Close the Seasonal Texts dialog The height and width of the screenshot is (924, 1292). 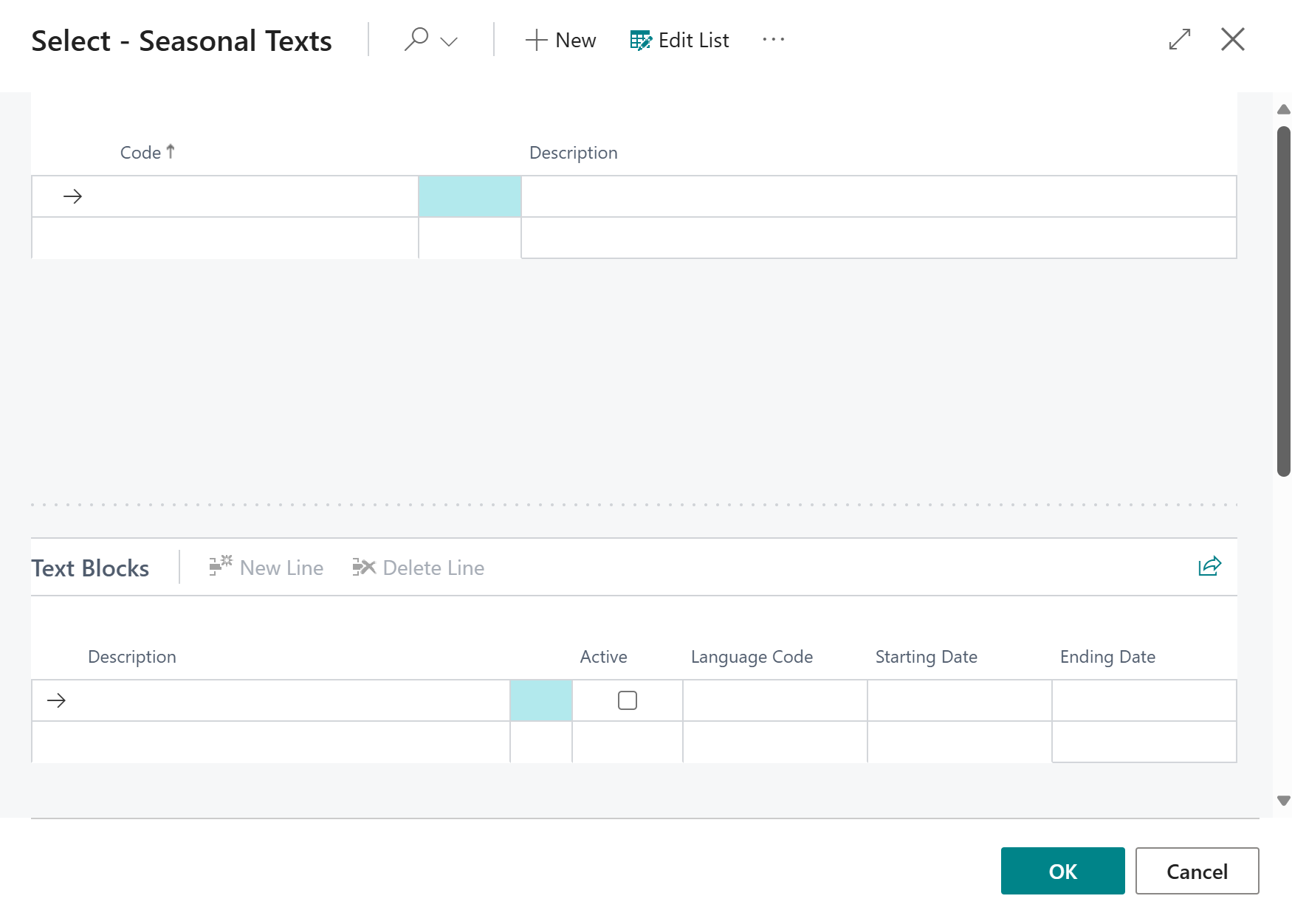click(1232, 39)
